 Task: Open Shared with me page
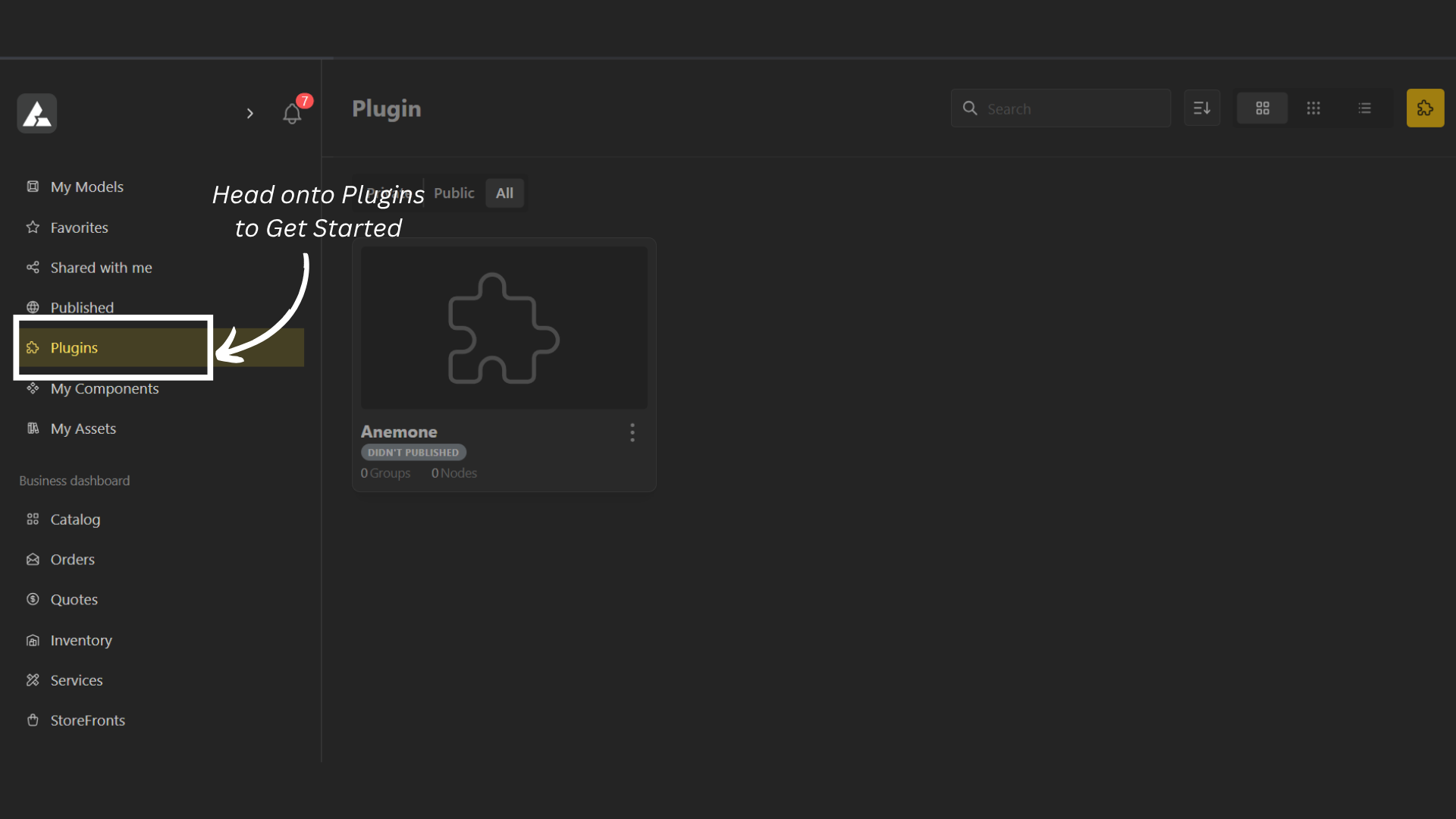pos(101,268)
